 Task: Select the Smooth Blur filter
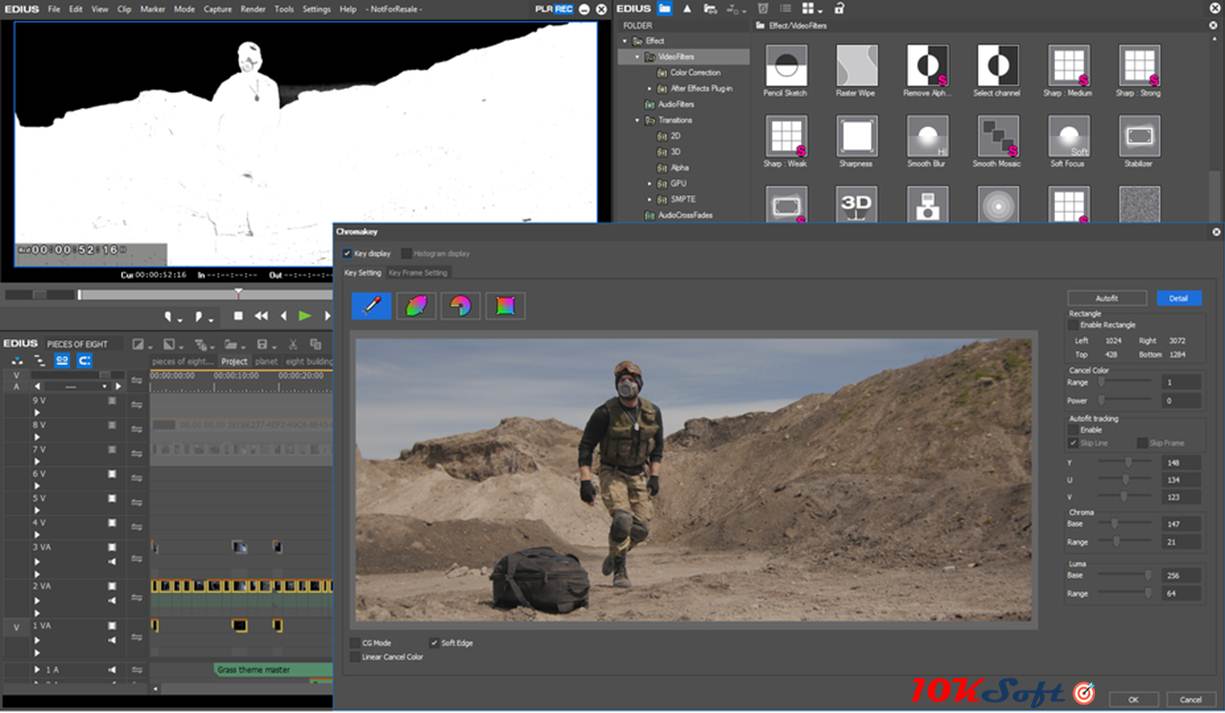pos(927,136)
